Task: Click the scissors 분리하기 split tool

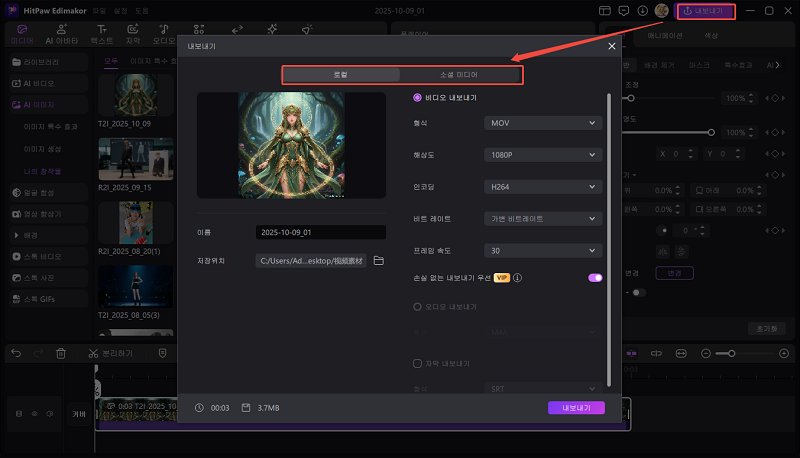Action: click(110, 353)
